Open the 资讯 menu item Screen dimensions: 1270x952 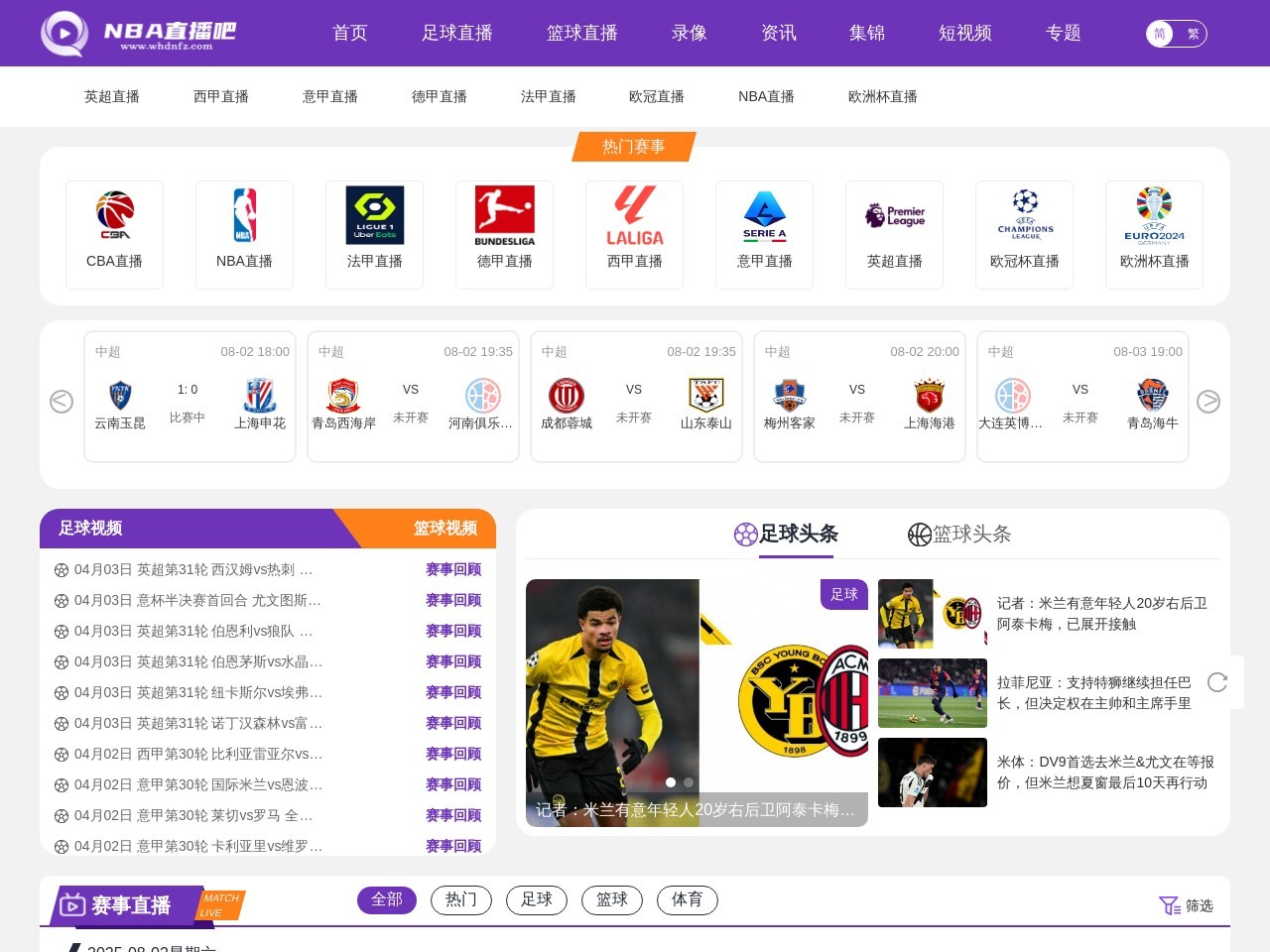click(x=779, y=33)
